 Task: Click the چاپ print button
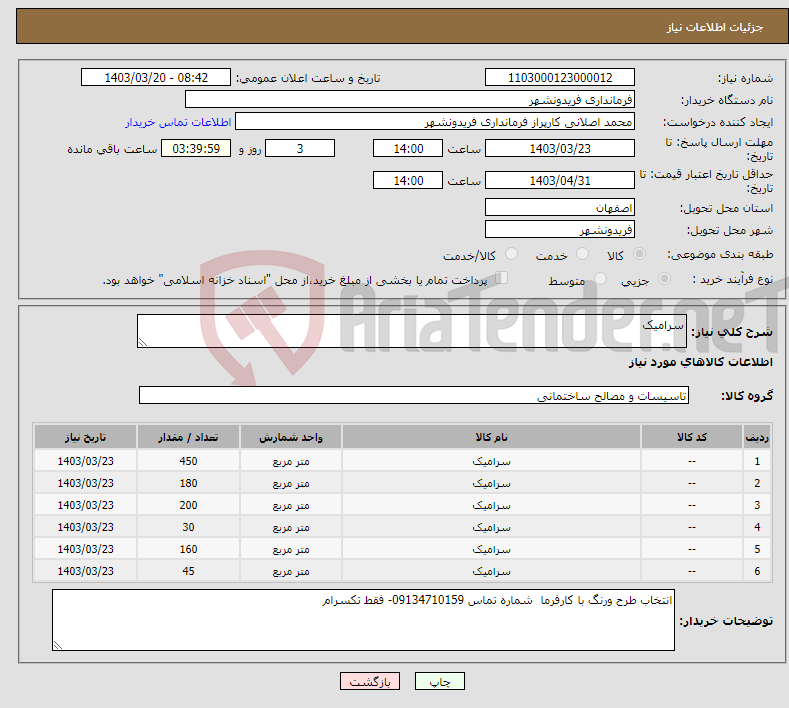(x=439, y=681)
